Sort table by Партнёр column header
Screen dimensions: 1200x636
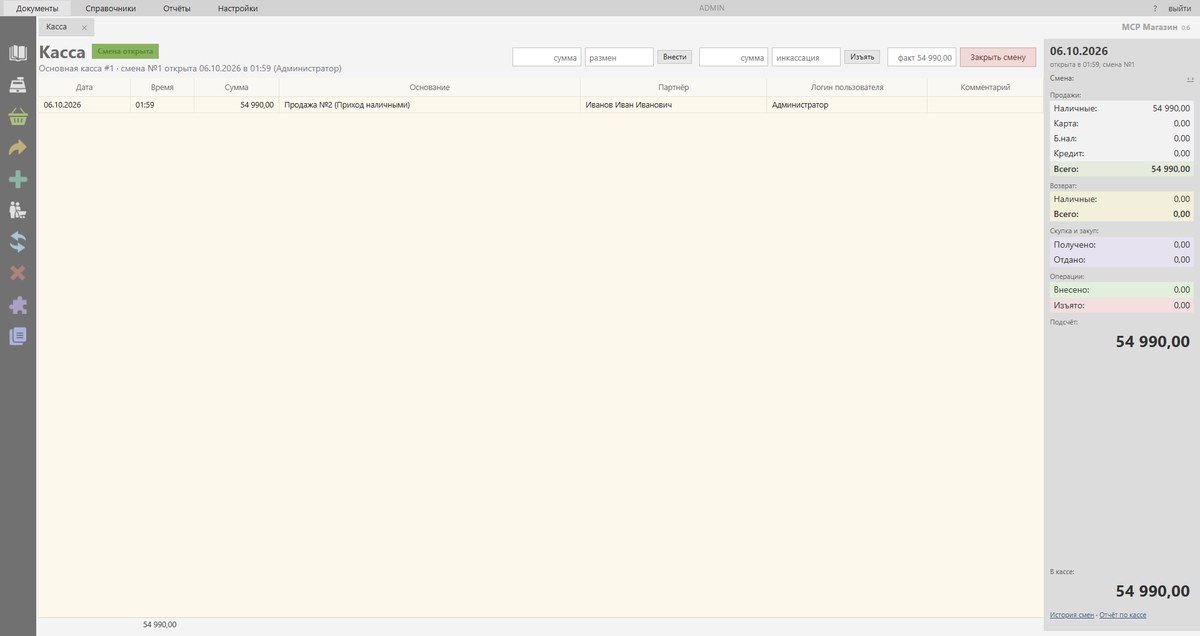[674, 88]
